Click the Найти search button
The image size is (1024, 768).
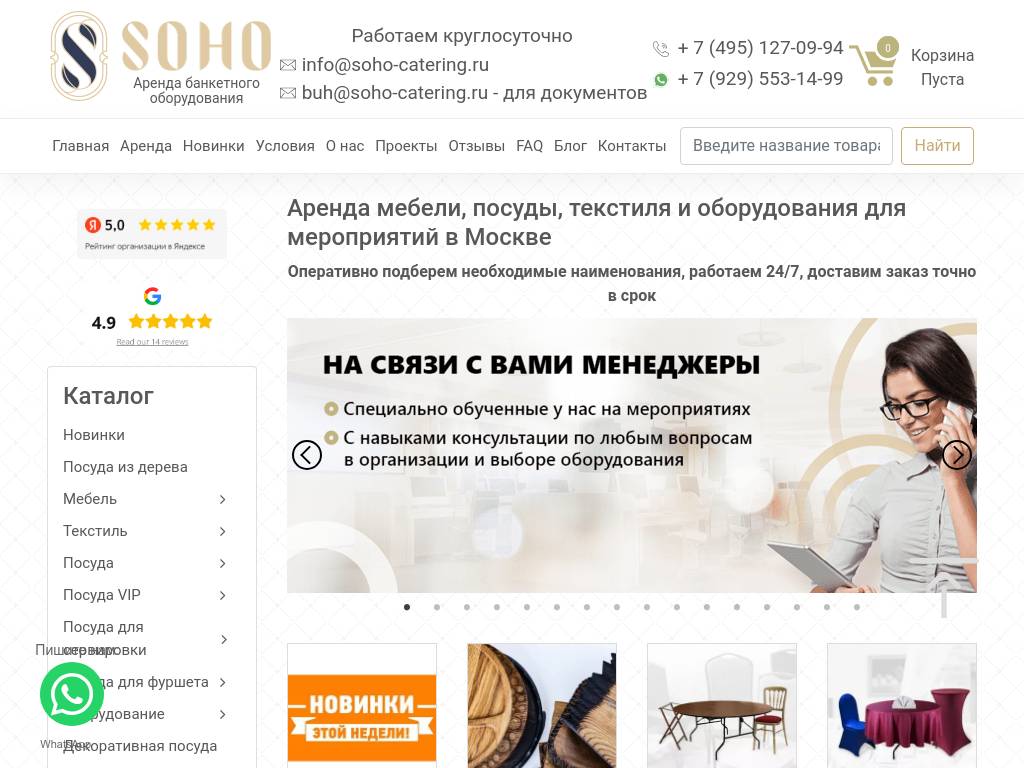(x=937, y=146)
